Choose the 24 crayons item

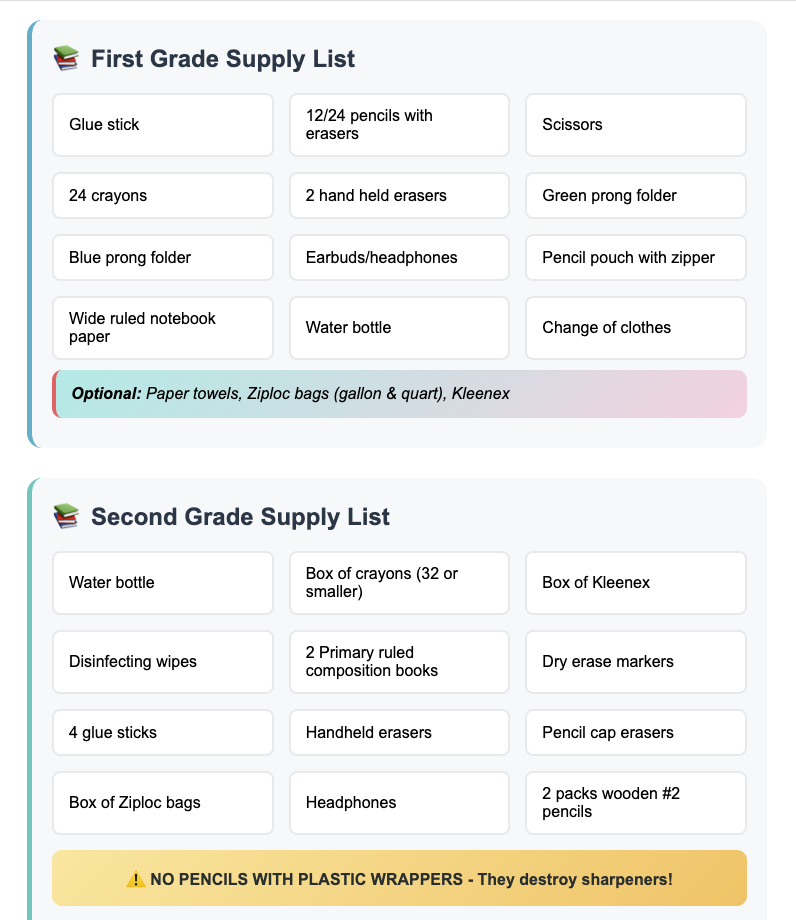(163, 195)
